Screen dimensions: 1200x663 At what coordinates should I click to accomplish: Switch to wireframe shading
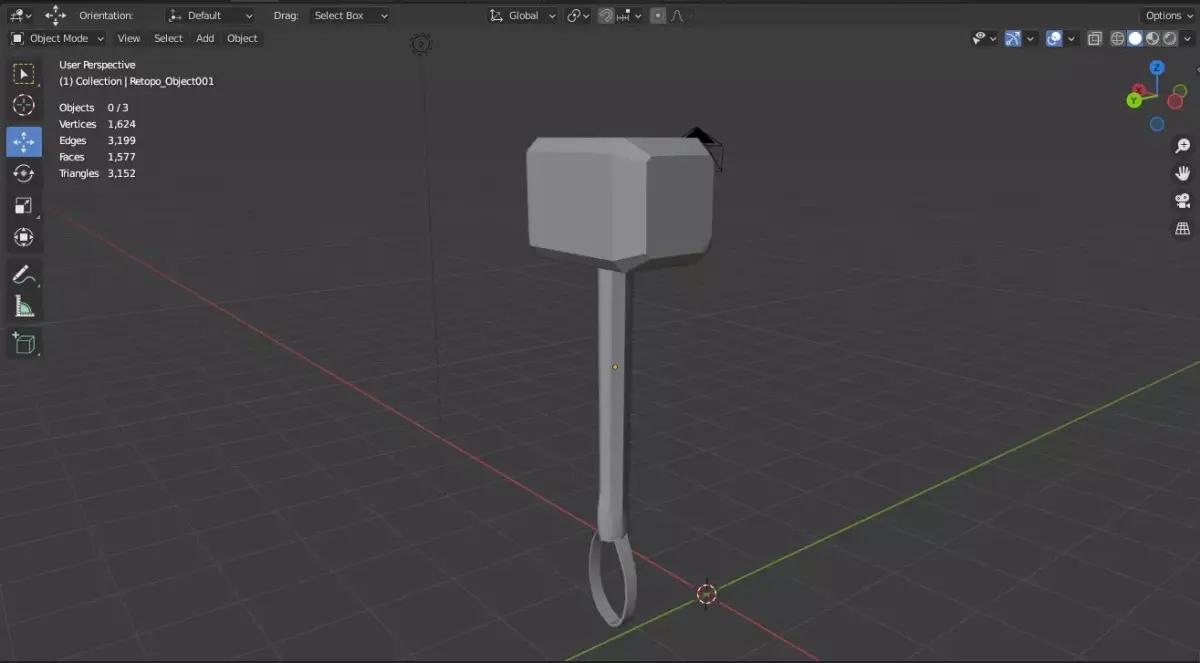click(1117, 39)
